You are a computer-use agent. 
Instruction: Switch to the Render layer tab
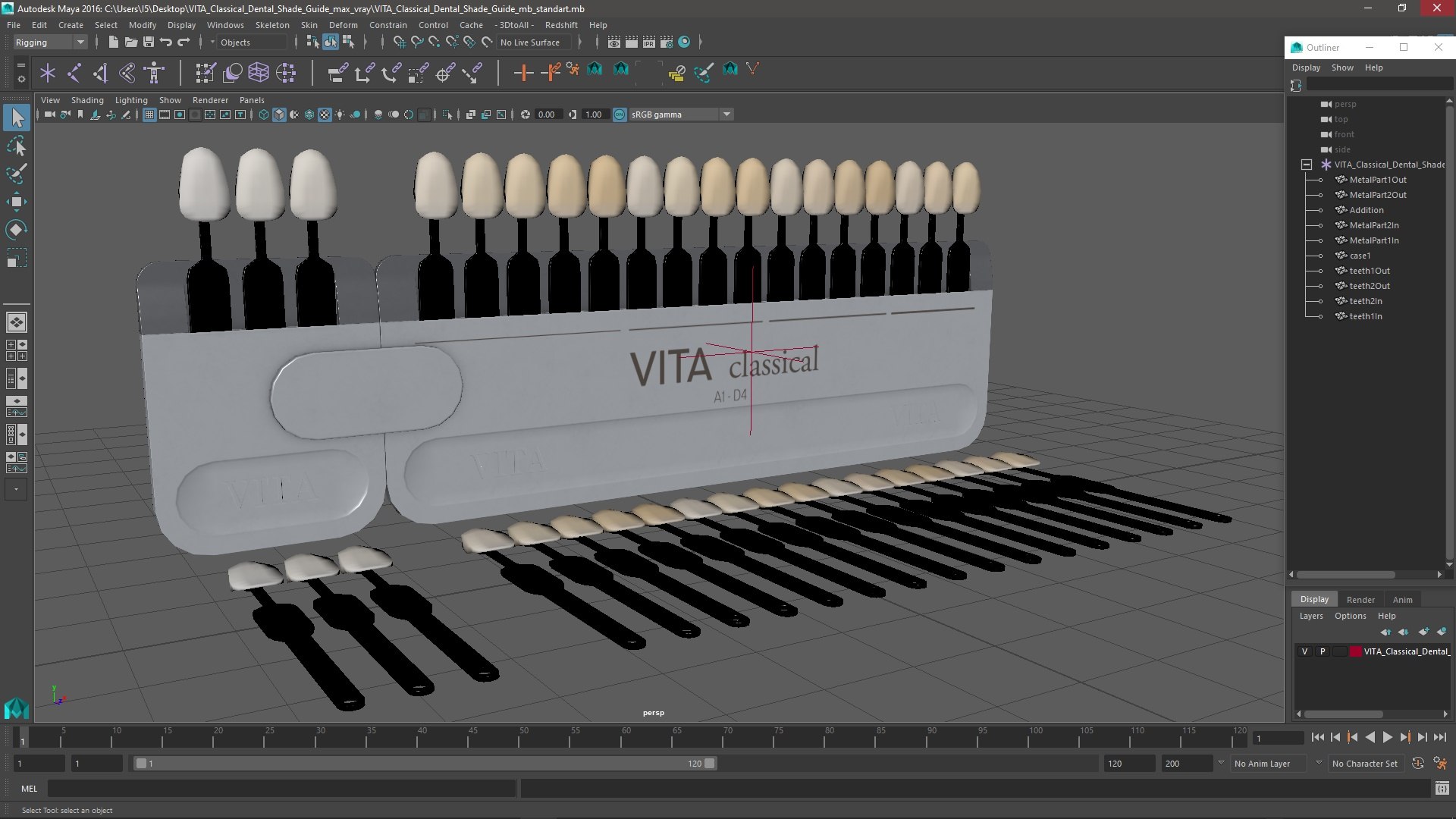point(1360,599)
